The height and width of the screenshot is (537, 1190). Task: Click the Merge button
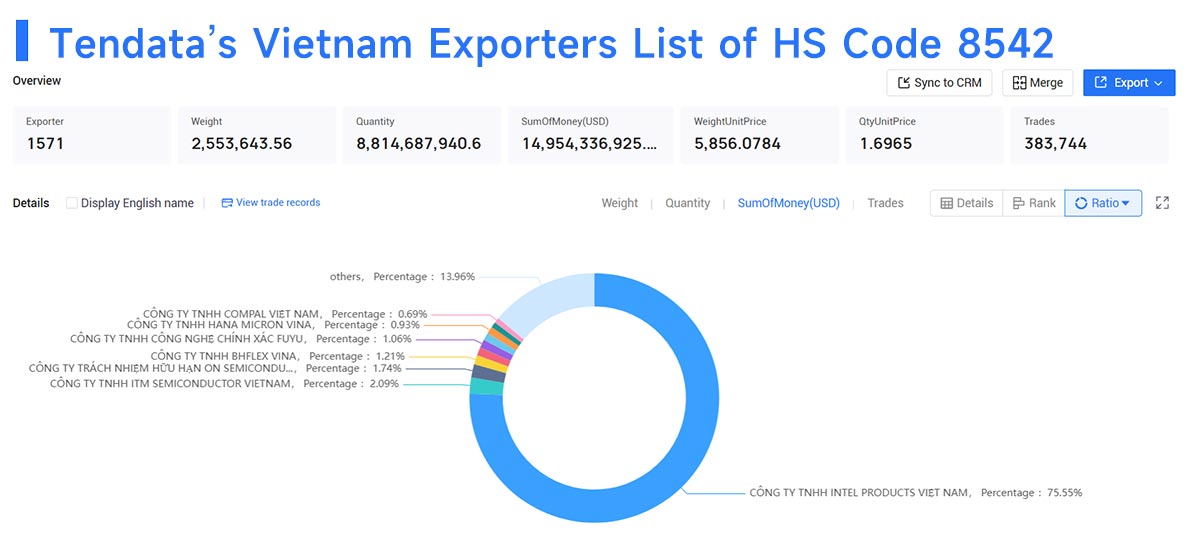click(1037, 83)
